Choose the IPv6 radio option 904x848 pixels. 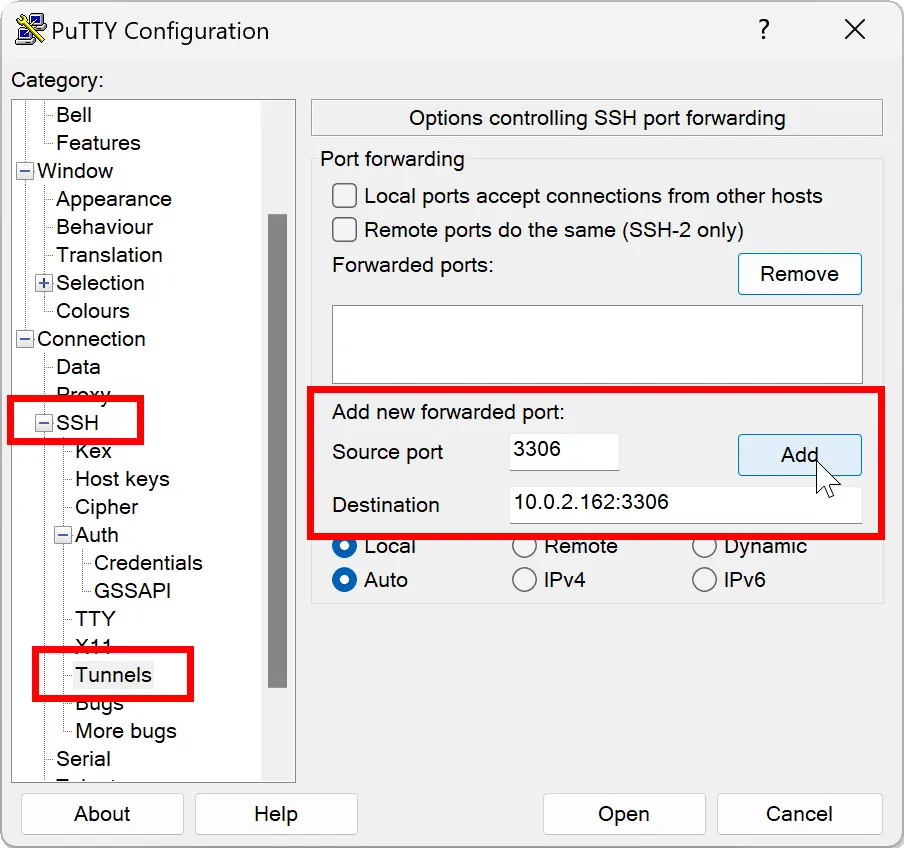(704, 580)
